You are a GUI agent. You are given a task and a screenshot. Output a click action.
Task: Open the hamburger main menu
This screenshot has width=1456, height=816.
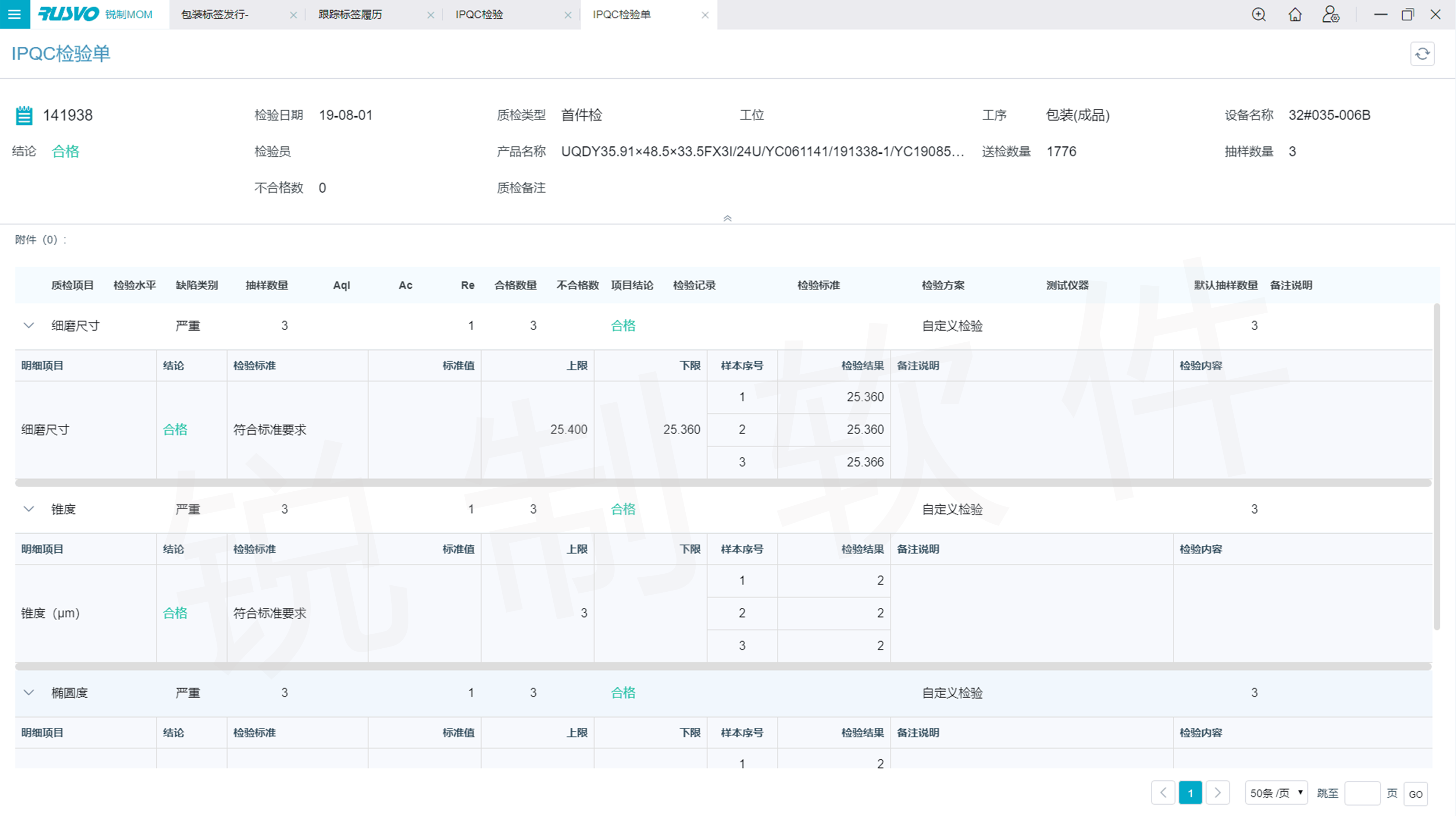pyautogui.click(x=15, y=15)
